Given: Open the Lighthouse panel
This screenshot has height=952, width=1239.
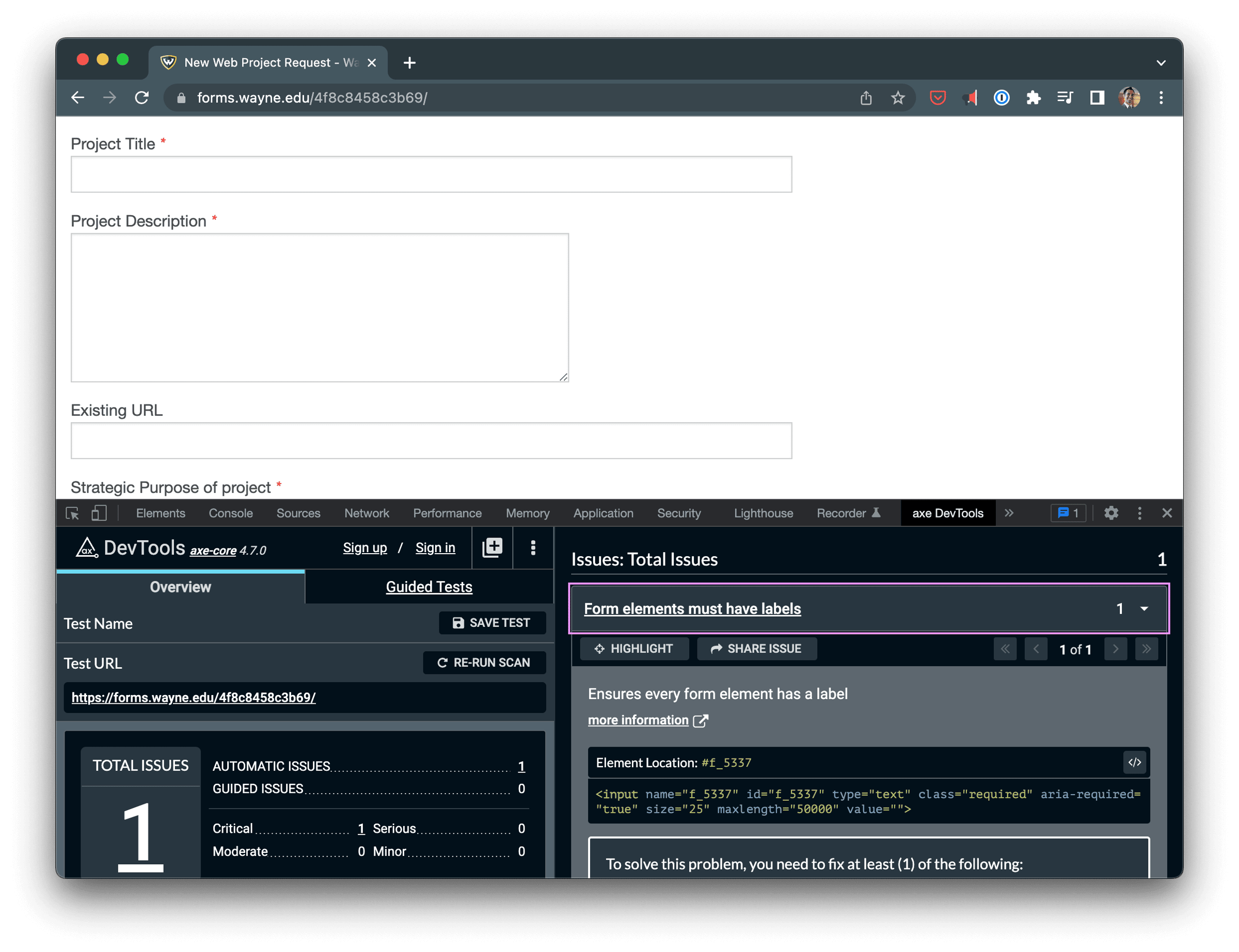Looking at the screenshot, I should point(763,513).
